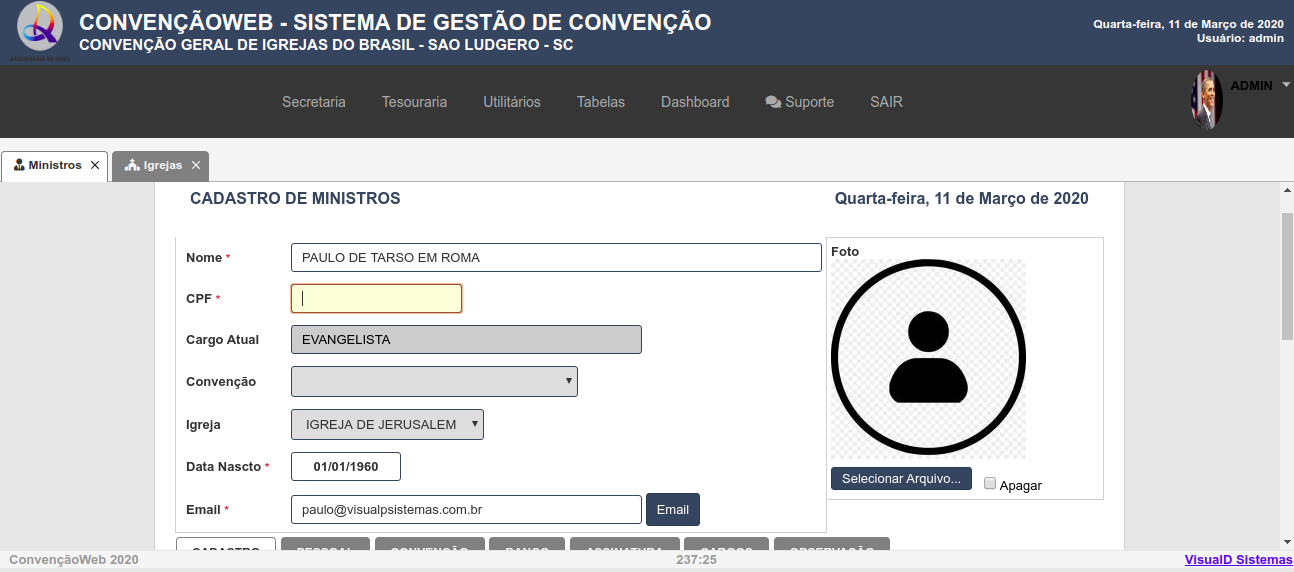
Task: Click the Igrejas tab church icon
Action: [131, 165]
